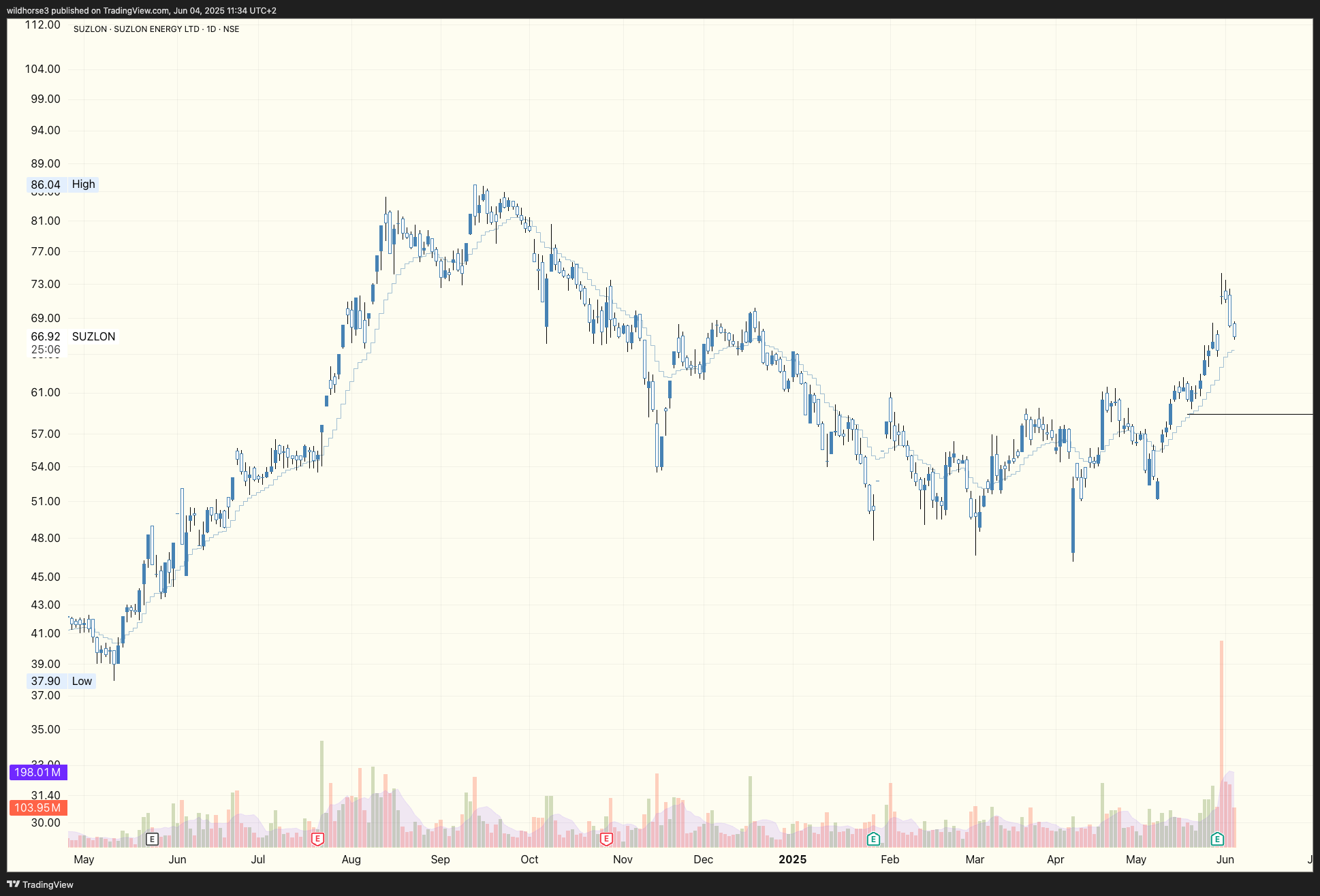Click the TradingView logo in footer
Viewport: 1320px width, 896px height.
click(40, 884)
